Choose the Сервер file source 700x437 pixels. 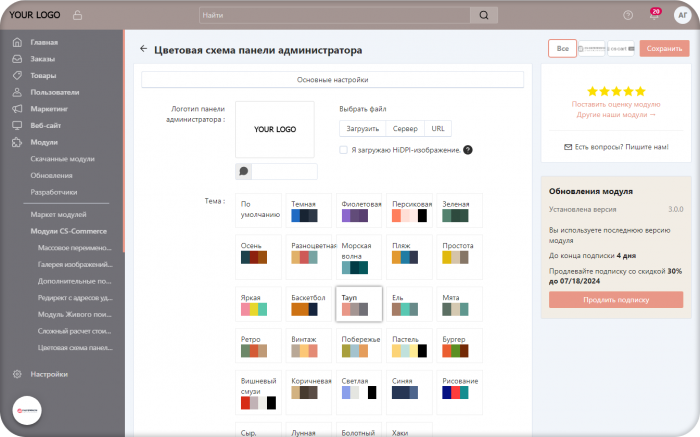[405, 129]
